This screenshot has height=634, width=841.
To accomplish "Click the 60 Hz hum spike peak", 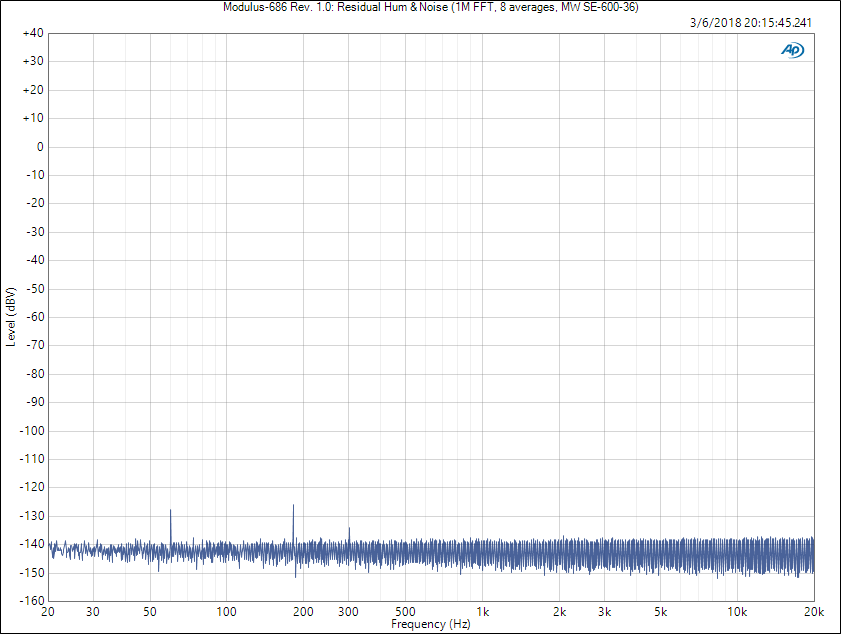I will (x=171, y=510).
